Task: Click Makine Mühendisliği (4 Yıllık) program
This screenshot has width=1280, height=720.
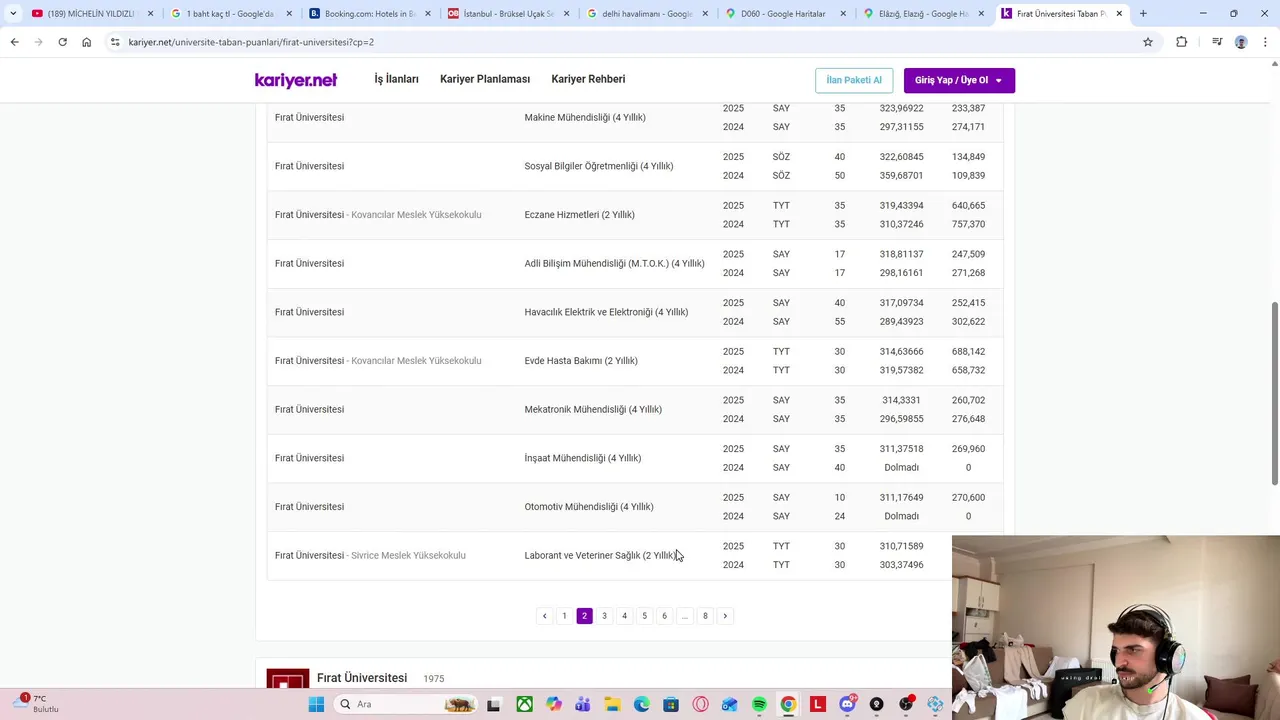Action: click(585, 118)
